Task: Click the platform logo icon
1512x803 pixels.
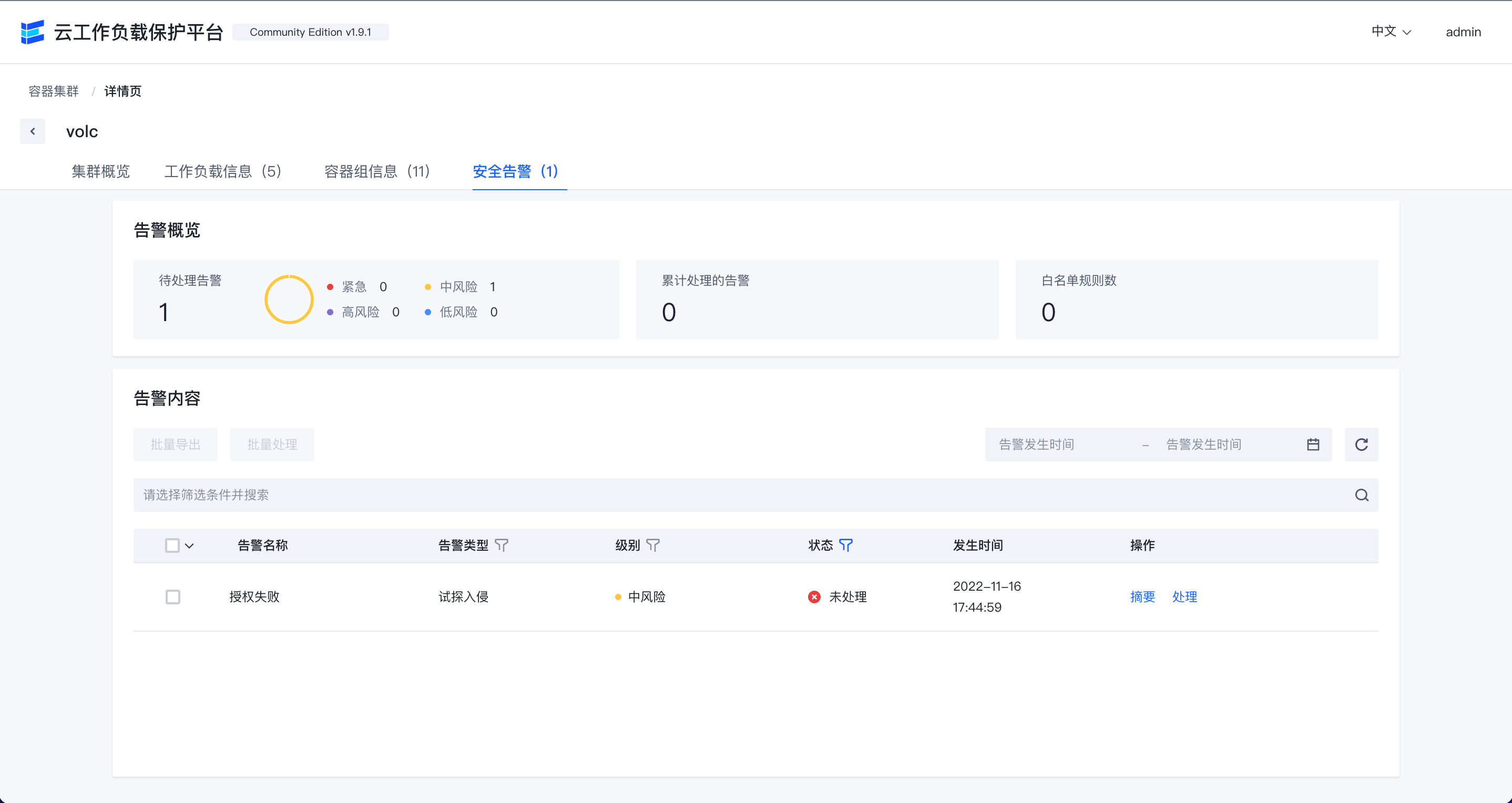Action: [32, 32]
